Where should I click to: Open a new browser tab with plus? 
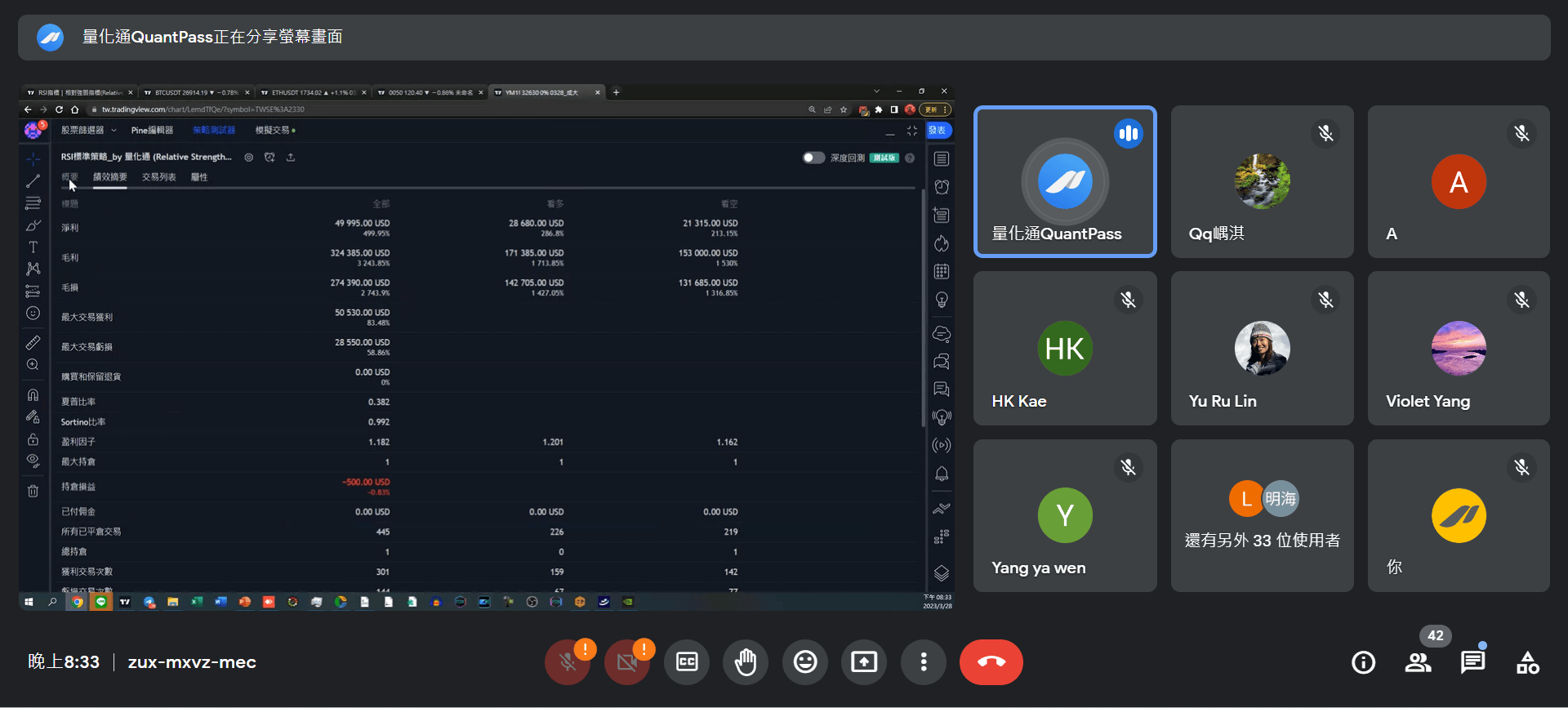[616, 92]
